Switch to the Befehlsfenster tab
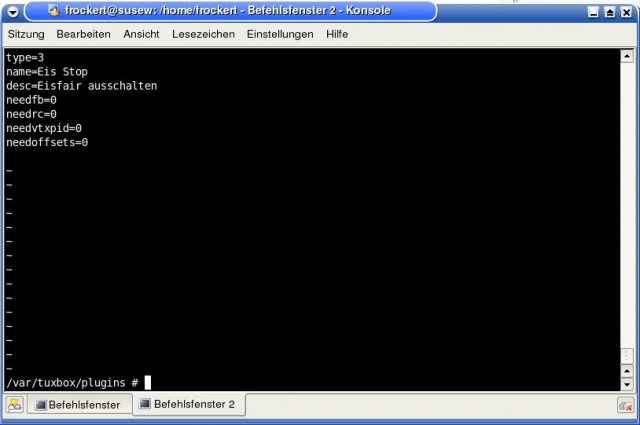 pyautogui.click(x=78, y=405)
